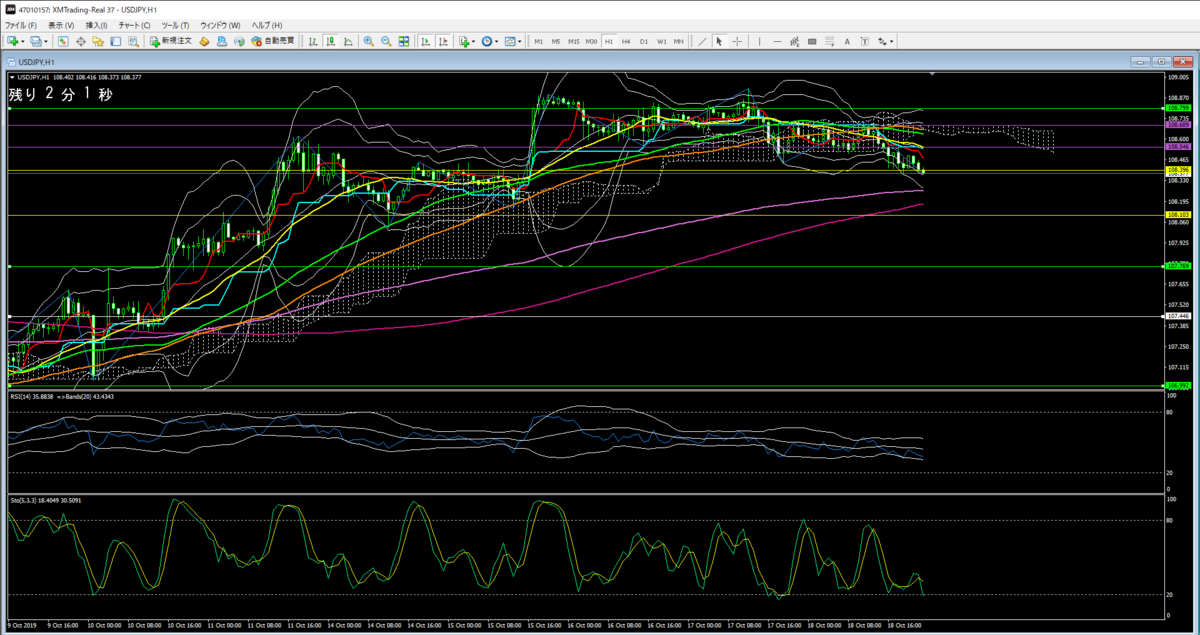This screenshot has height=635, width=1200.
Task: Select the trendline drawing tool
Action: point(702,41)
